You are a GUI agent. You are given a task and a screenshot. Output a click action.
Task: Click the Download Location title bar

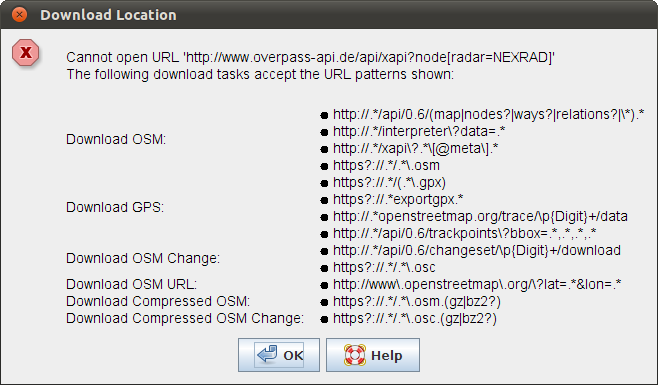(x=329, y=15)
